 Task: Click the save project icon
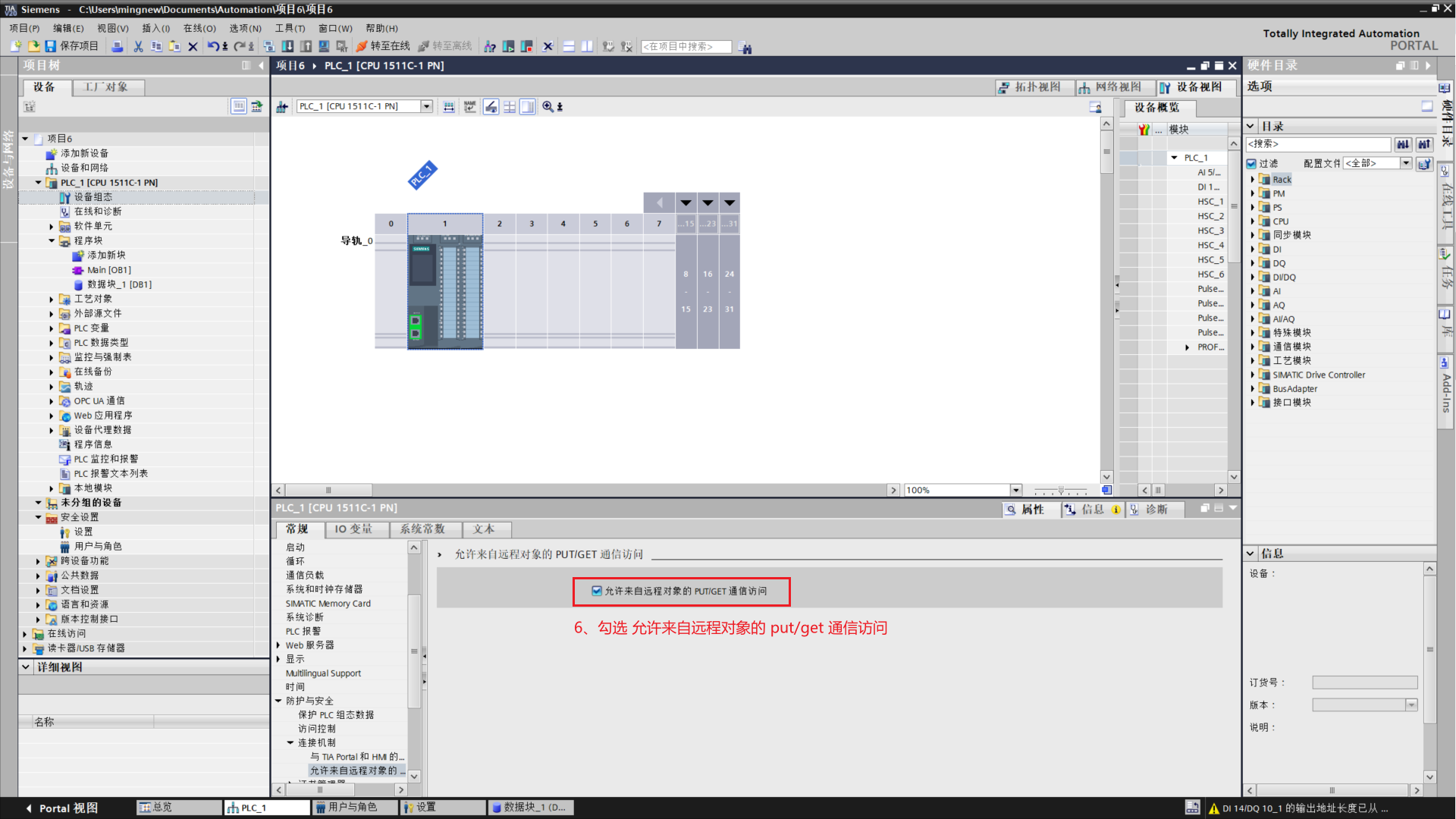pos(51,46)
